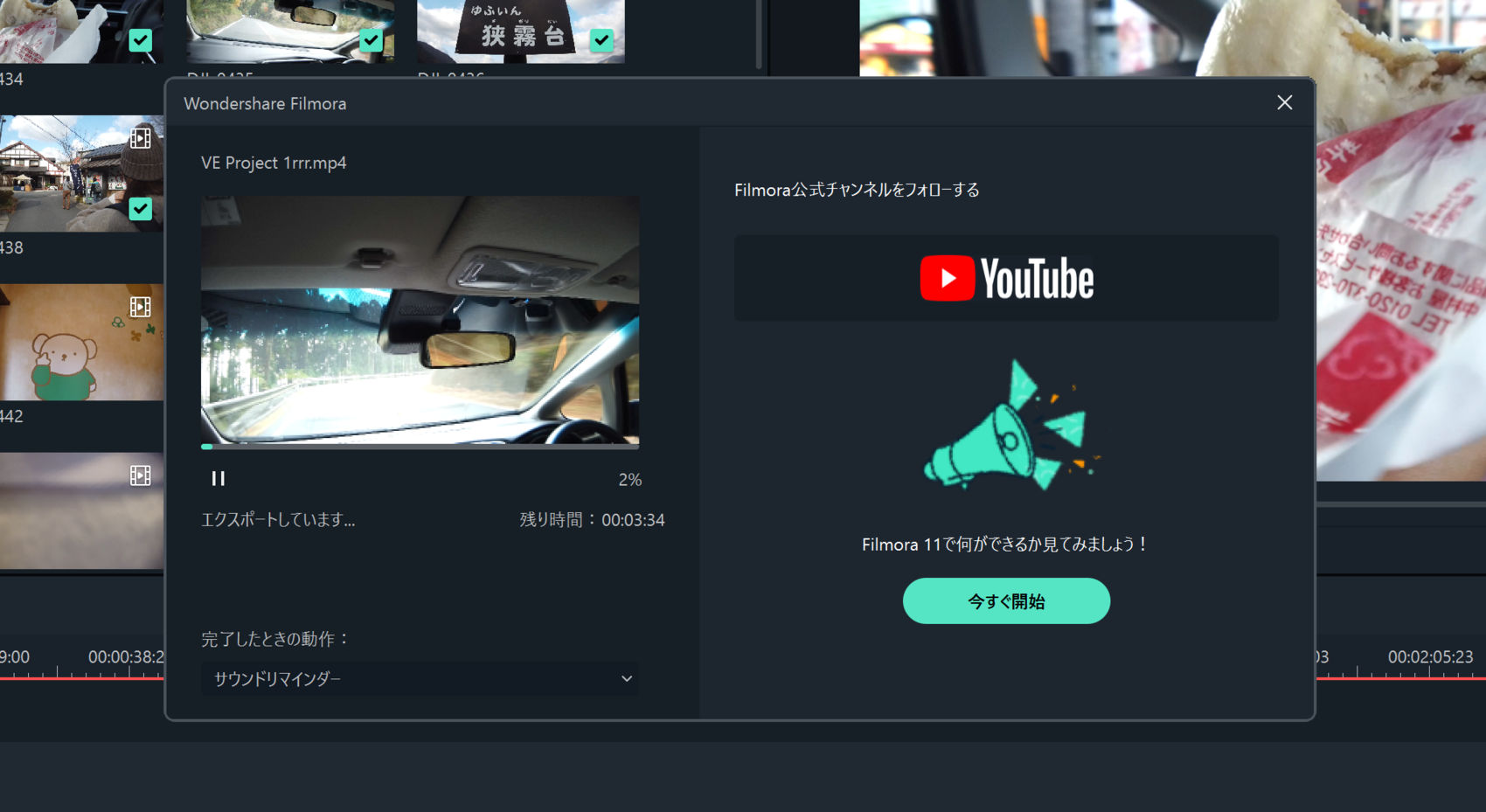The image size is (1486, 812).
Task: Select the 442 bear drawing clip thumbnail
Action: [x=81, y=342]
